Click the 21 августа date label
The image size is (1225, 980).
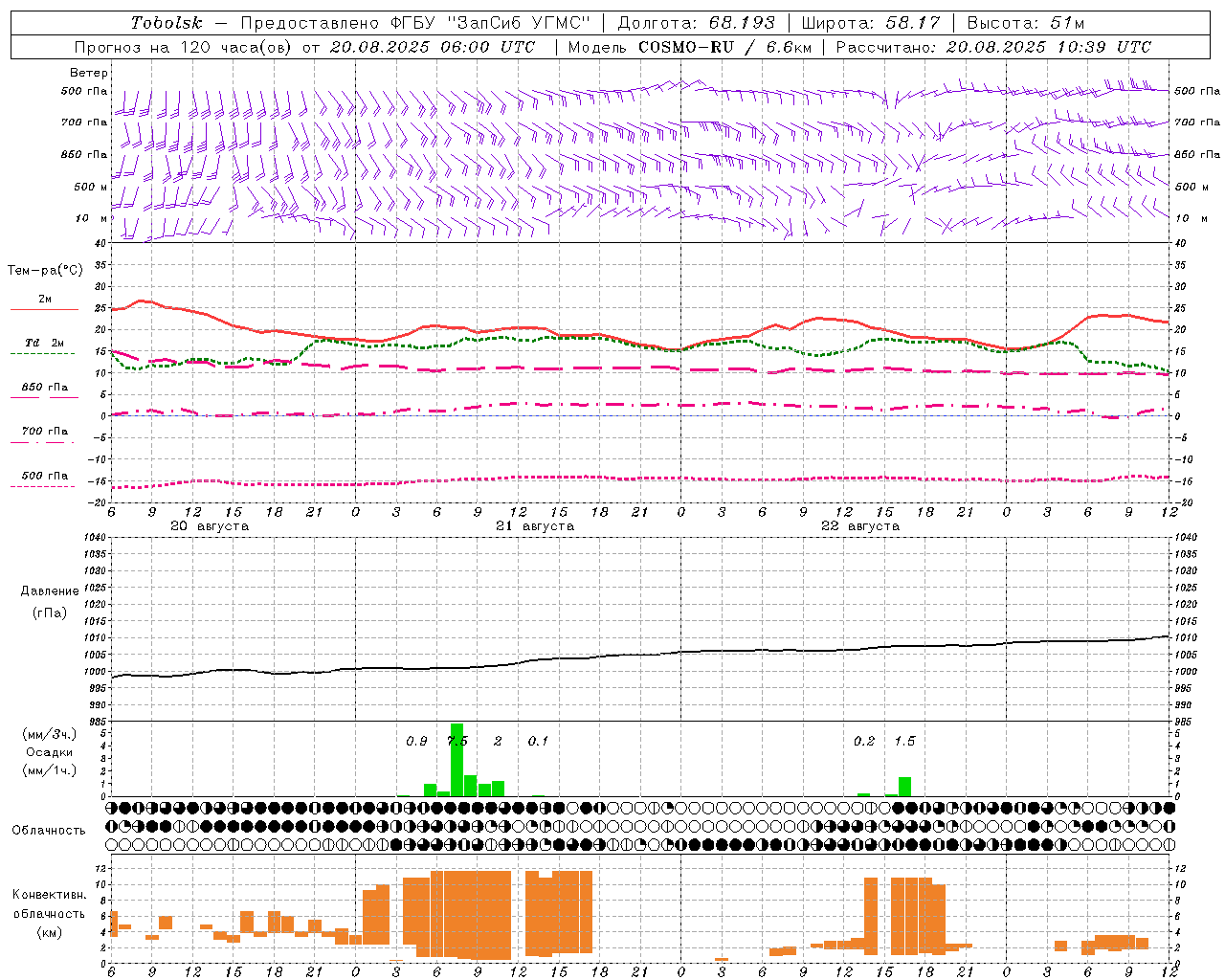pyautogui.click(x=535, y=526)
